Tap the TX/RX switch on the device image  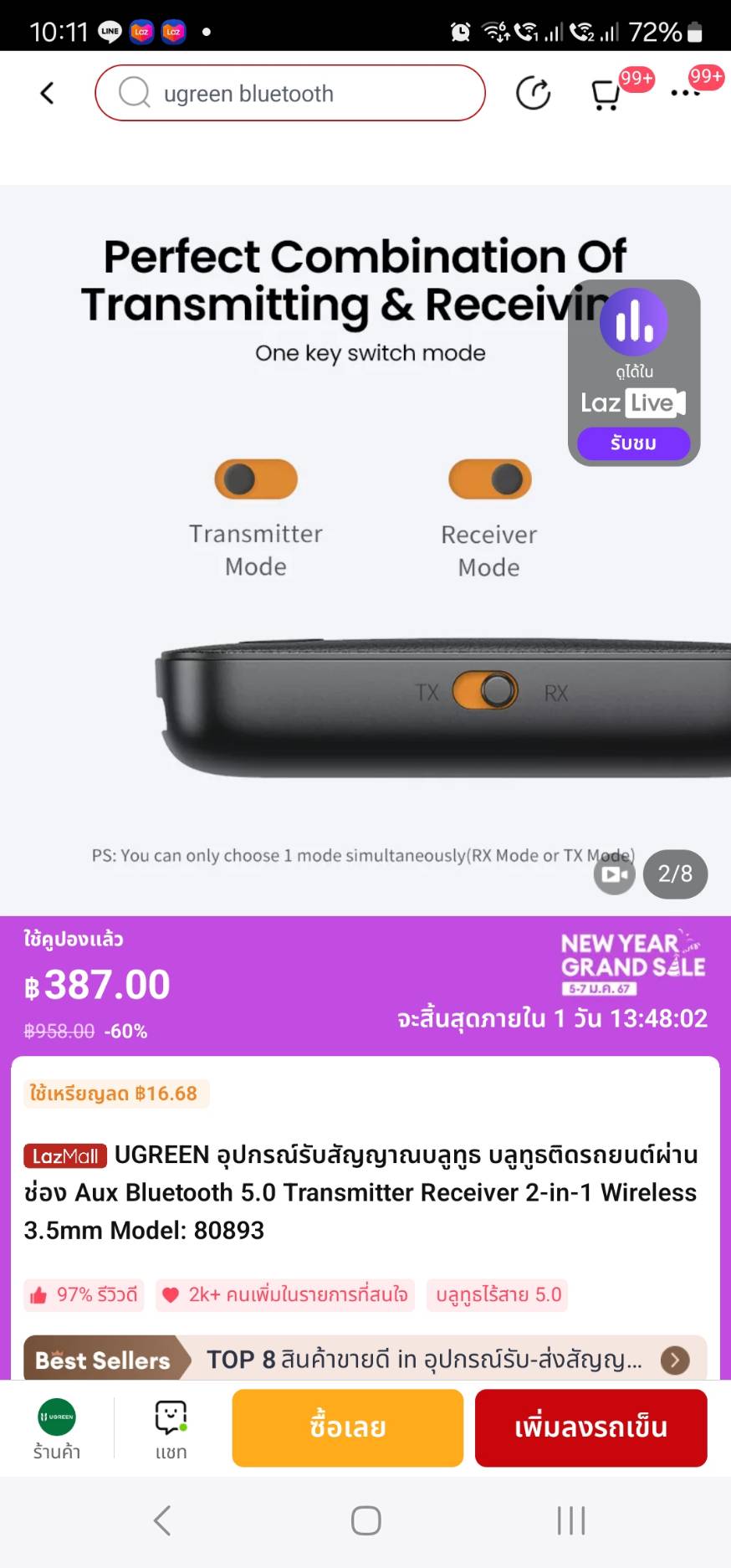tap(485, 691)
